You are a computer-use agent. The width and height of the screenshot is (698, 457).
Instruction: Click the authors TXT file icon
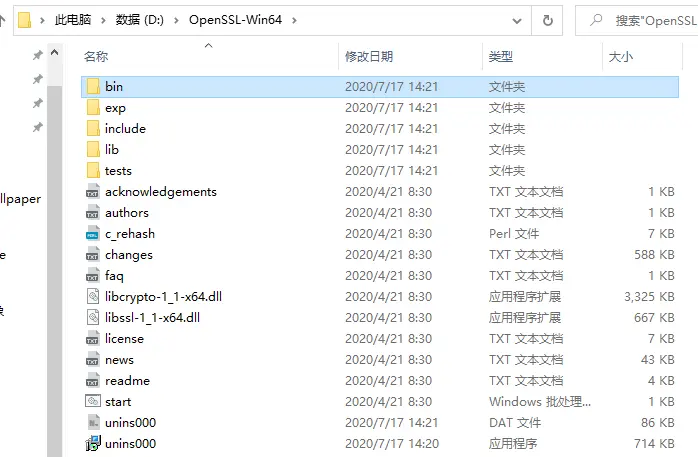point(93,212)
